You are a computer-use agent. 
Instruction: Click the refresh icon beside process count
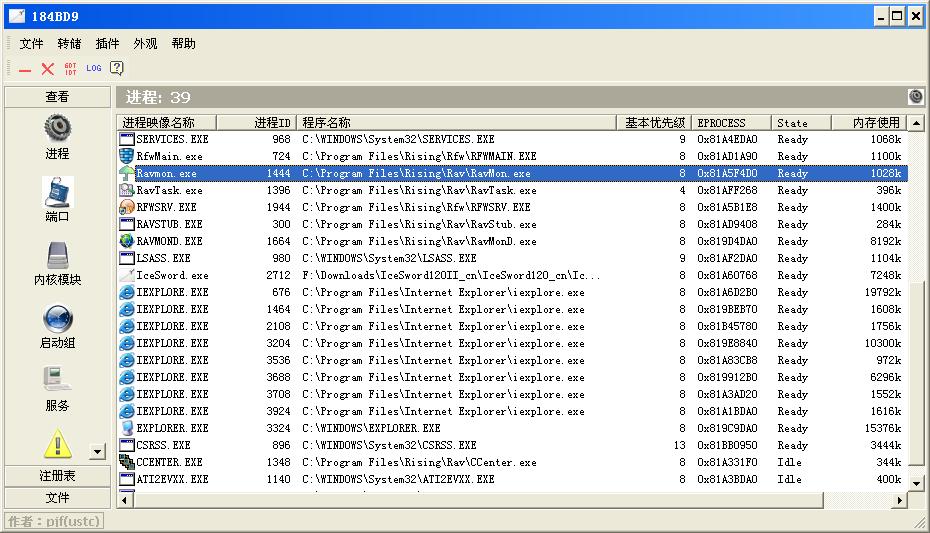point(916,97)
